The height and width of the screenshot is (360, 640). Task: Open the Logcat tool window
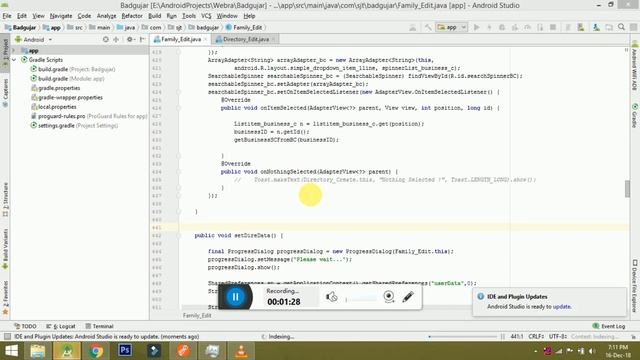coord(61,326)
